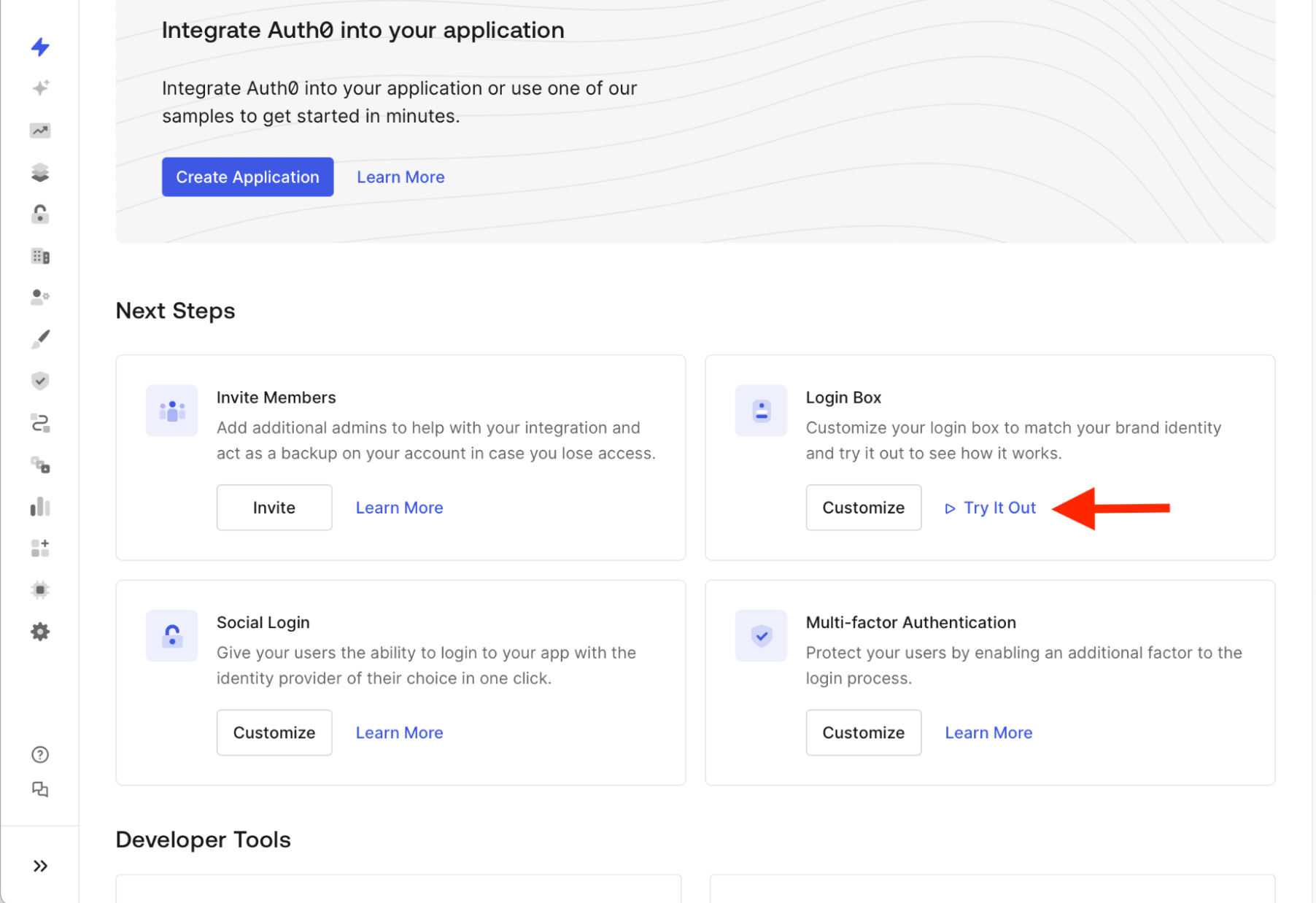Open Getting Started via the lightning bolt icon

point(40,47)
